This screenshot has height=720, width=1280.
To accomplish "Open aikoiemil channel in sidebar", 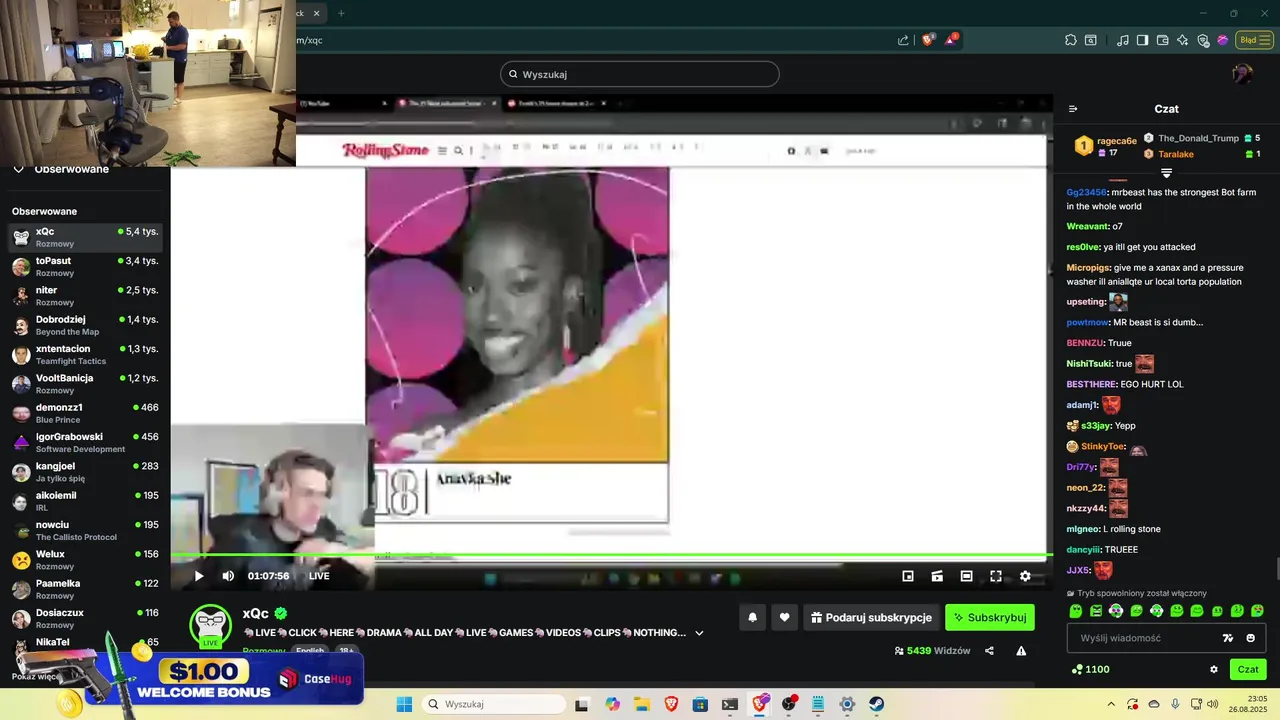I will 85,501.
